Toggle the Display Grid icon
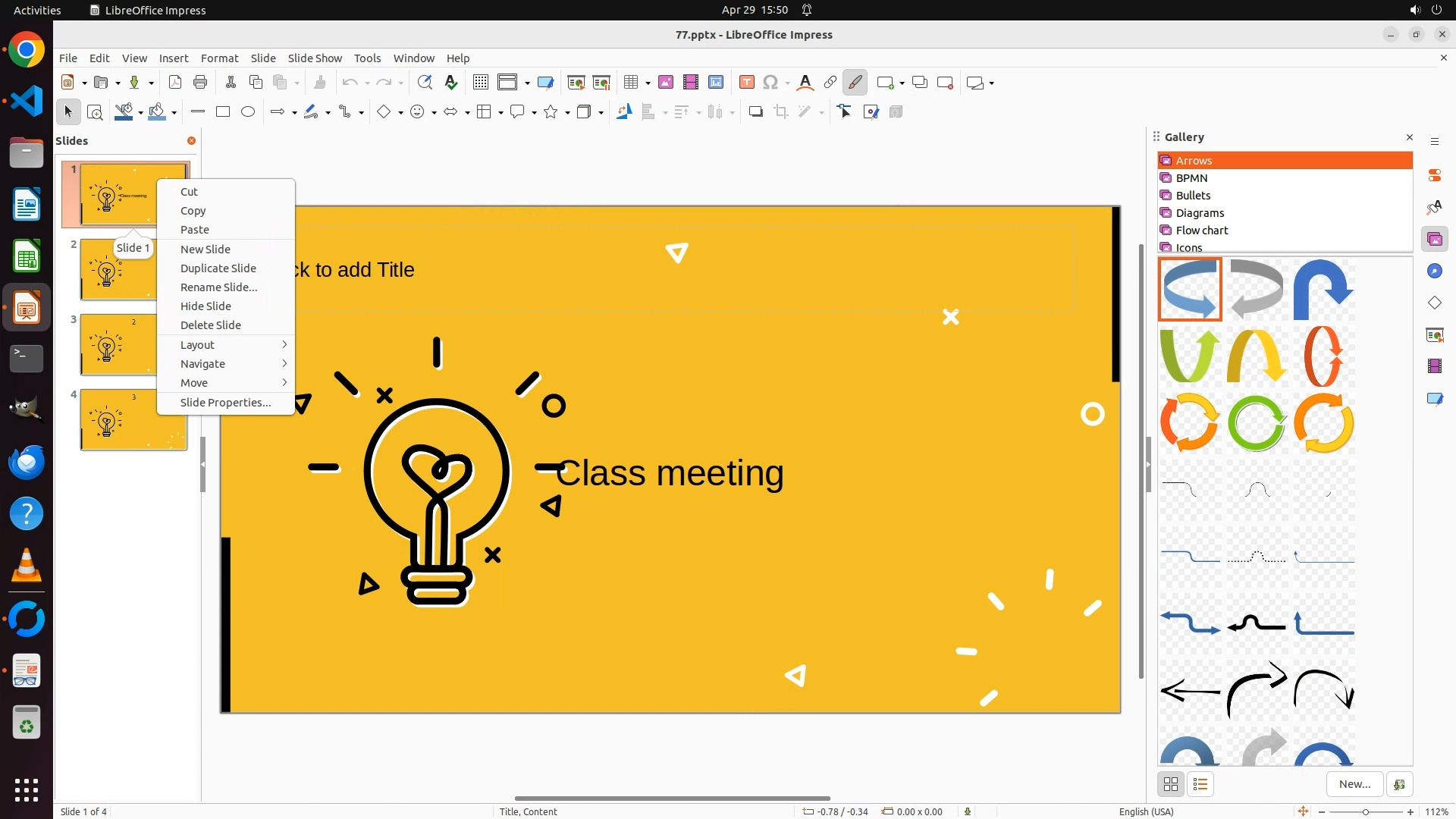This screenshot has width=1456, height=819. click(x=480, y=83)
